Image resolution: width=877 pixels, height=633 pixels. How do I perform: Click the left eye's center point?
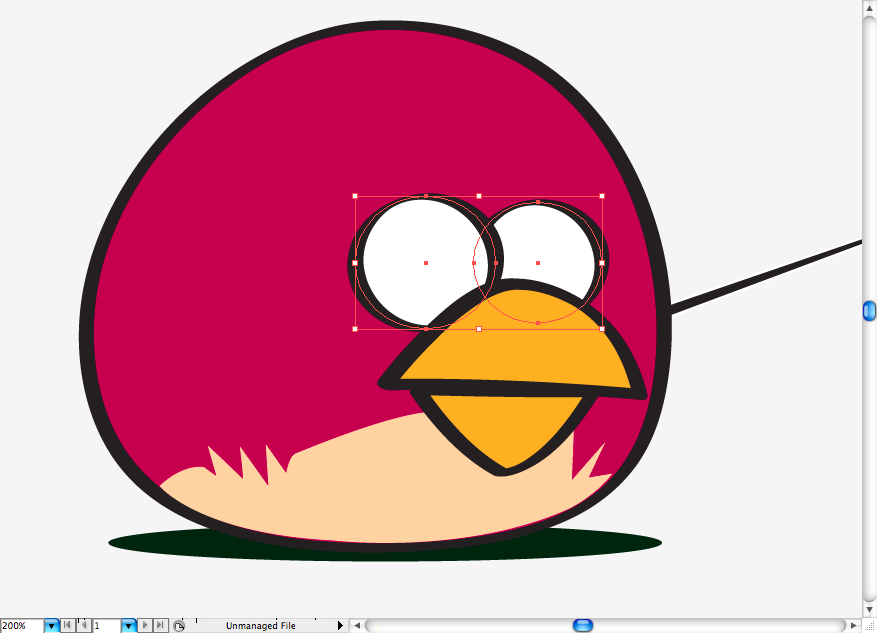click(426, 263)
